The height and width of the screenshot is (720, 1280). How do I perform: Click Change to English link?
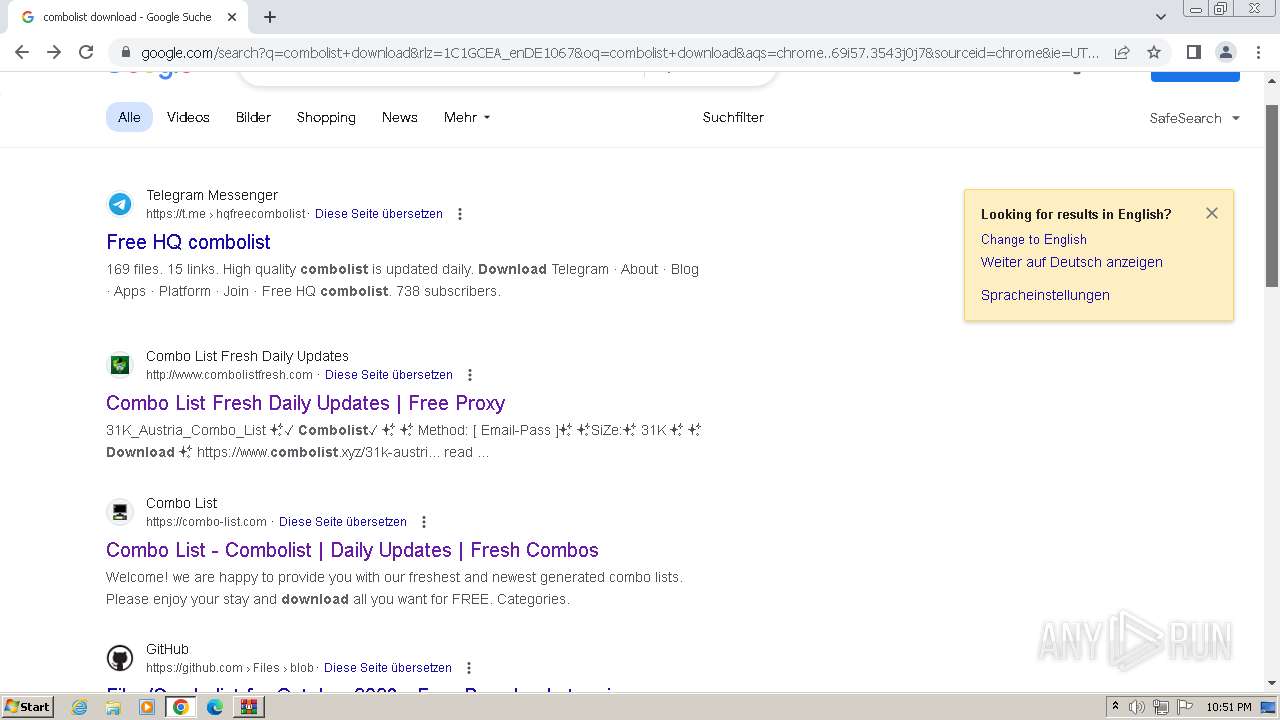(x=1034, y=240)
